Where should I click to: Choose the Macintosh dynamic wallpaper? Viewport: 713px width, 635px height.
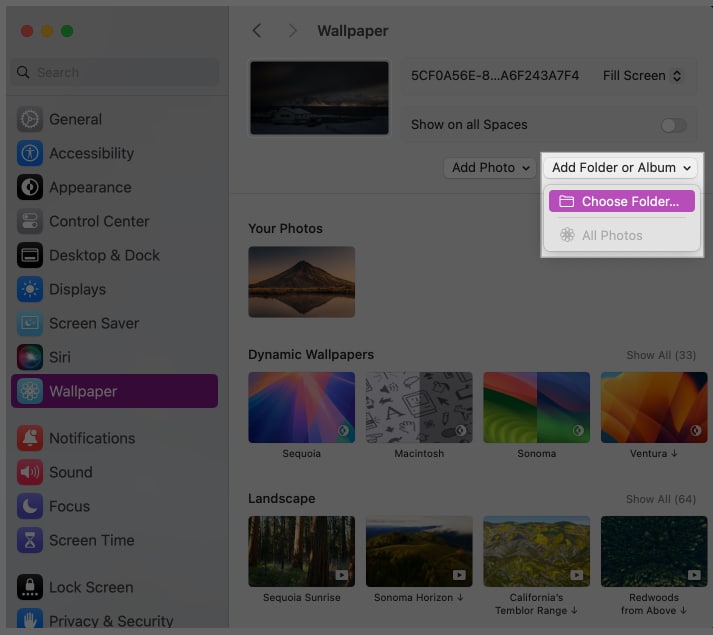(x=419, y=408)
